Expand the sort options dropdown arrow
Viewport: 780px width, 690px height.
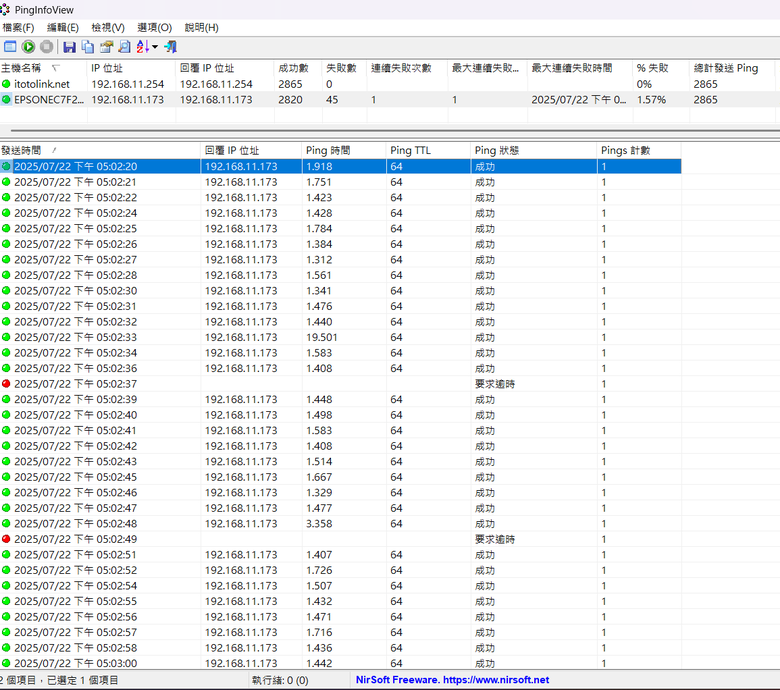coord(155,47)
